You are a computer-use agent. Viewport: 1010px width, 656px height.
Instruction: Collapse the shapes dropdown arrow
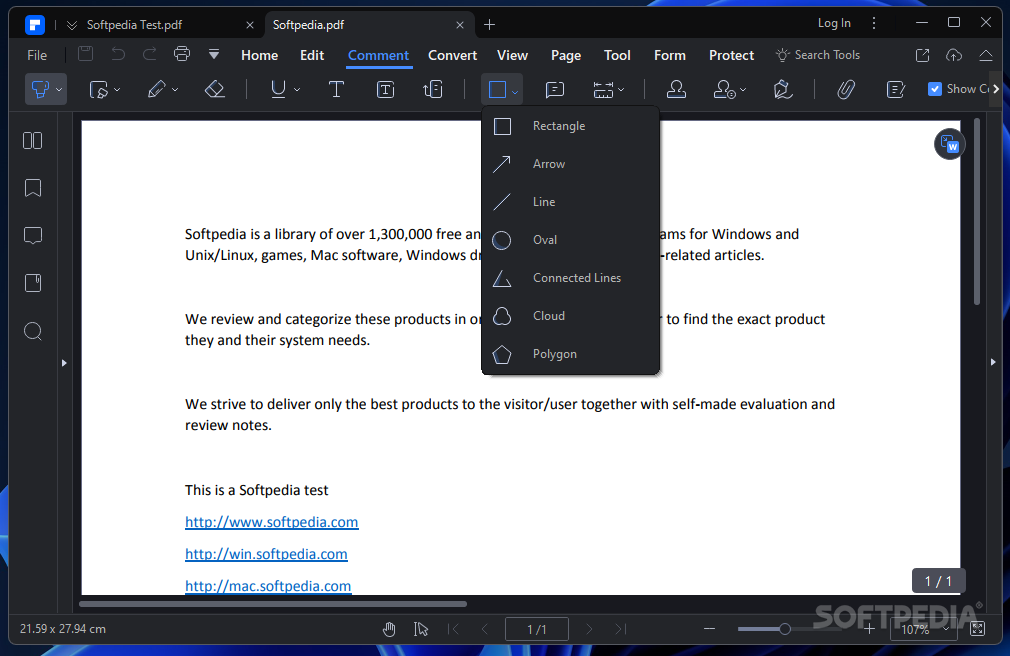click(x=515, y=92)
